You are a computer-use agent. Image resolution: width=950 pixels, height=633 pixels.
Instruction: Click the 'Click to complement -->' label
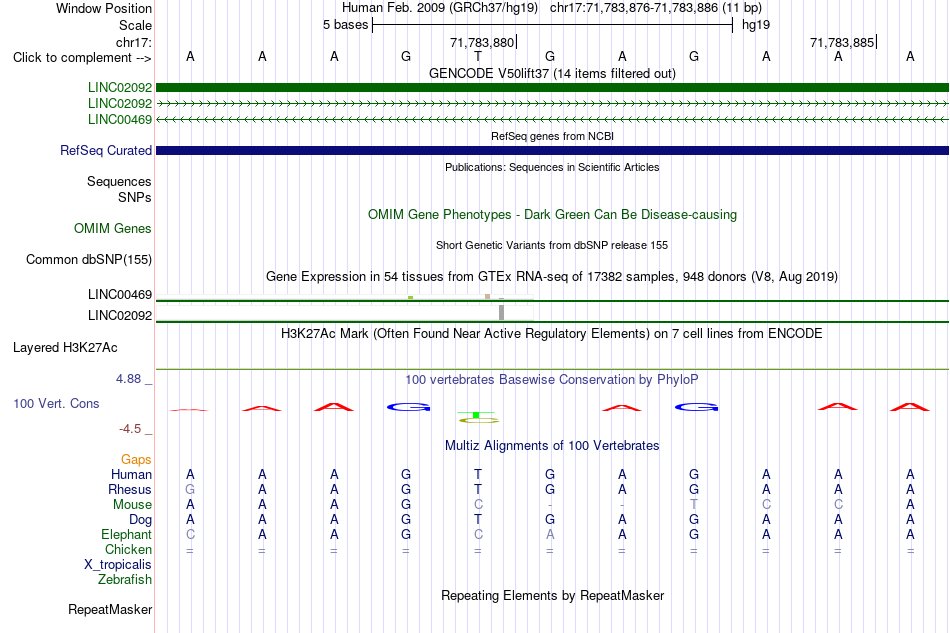click(82, 58)
